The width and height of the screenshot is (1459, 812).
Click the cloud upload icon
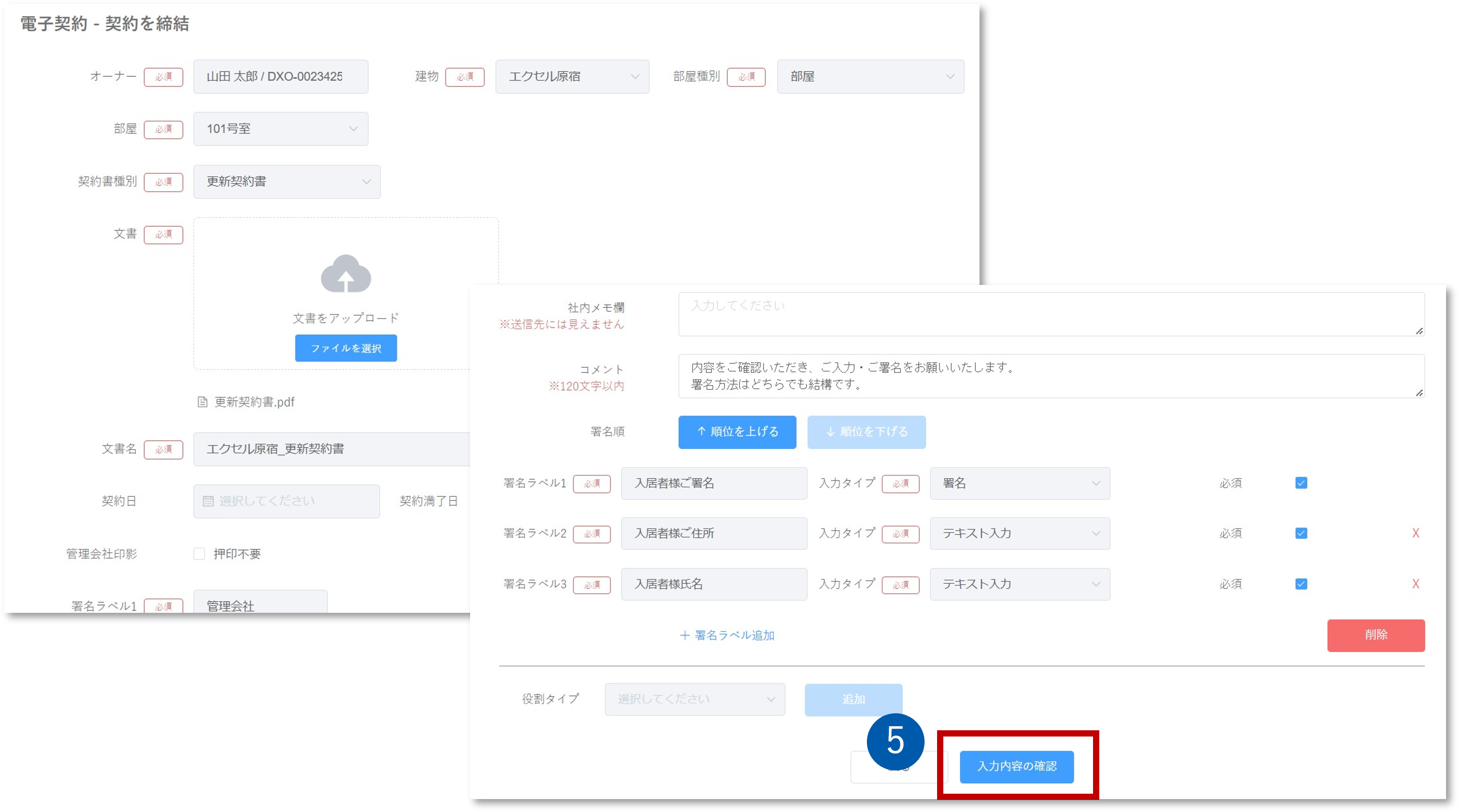pos(345,274)
